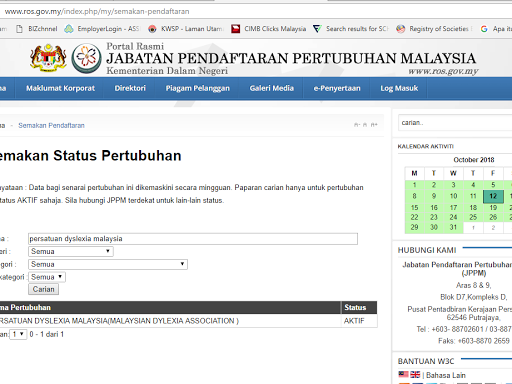Image resolution: width=512 pixels, height=384 pixels.
Task: Open the KWSP Laman Utama bookmark icon
Action: [x=152, y=29]
